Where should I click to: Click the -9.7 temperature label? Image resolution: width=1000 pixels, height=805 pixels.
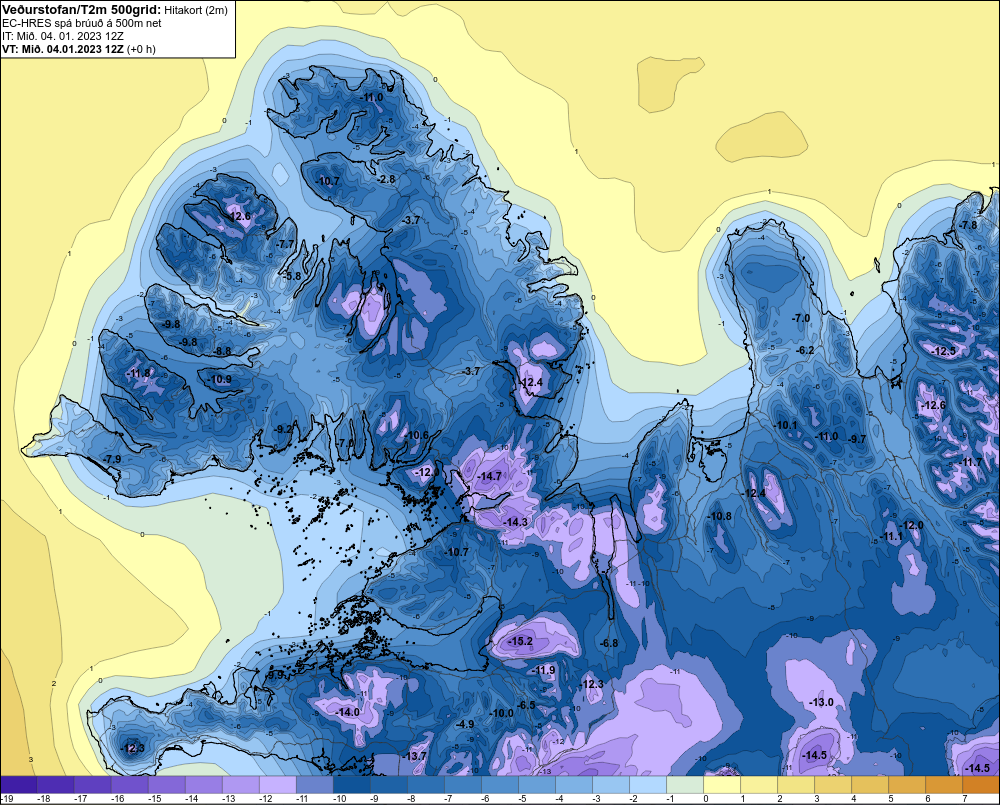(x=858, y=439)
